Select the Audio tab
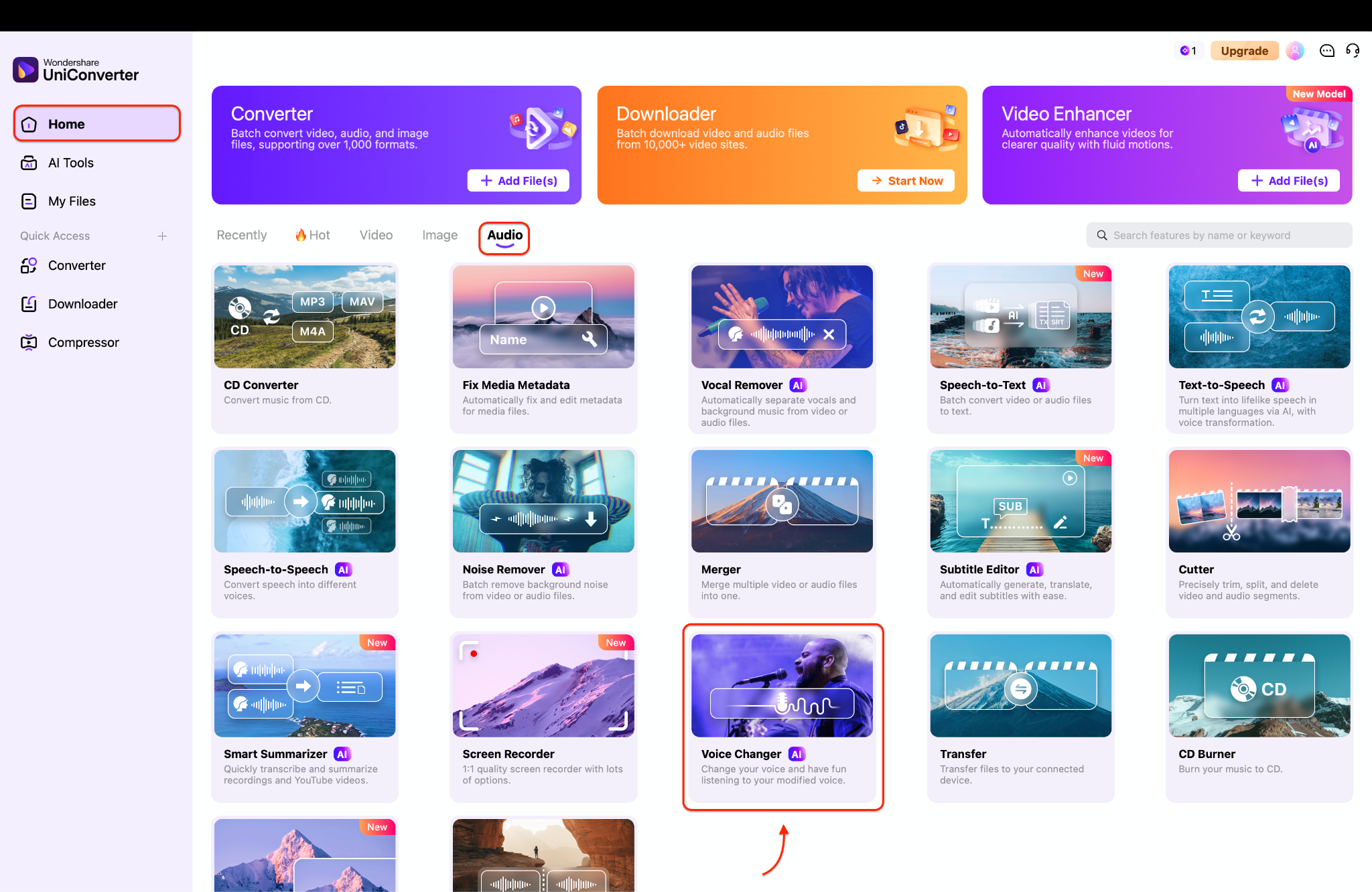1372x892 pixels. (x=504, y=236)
